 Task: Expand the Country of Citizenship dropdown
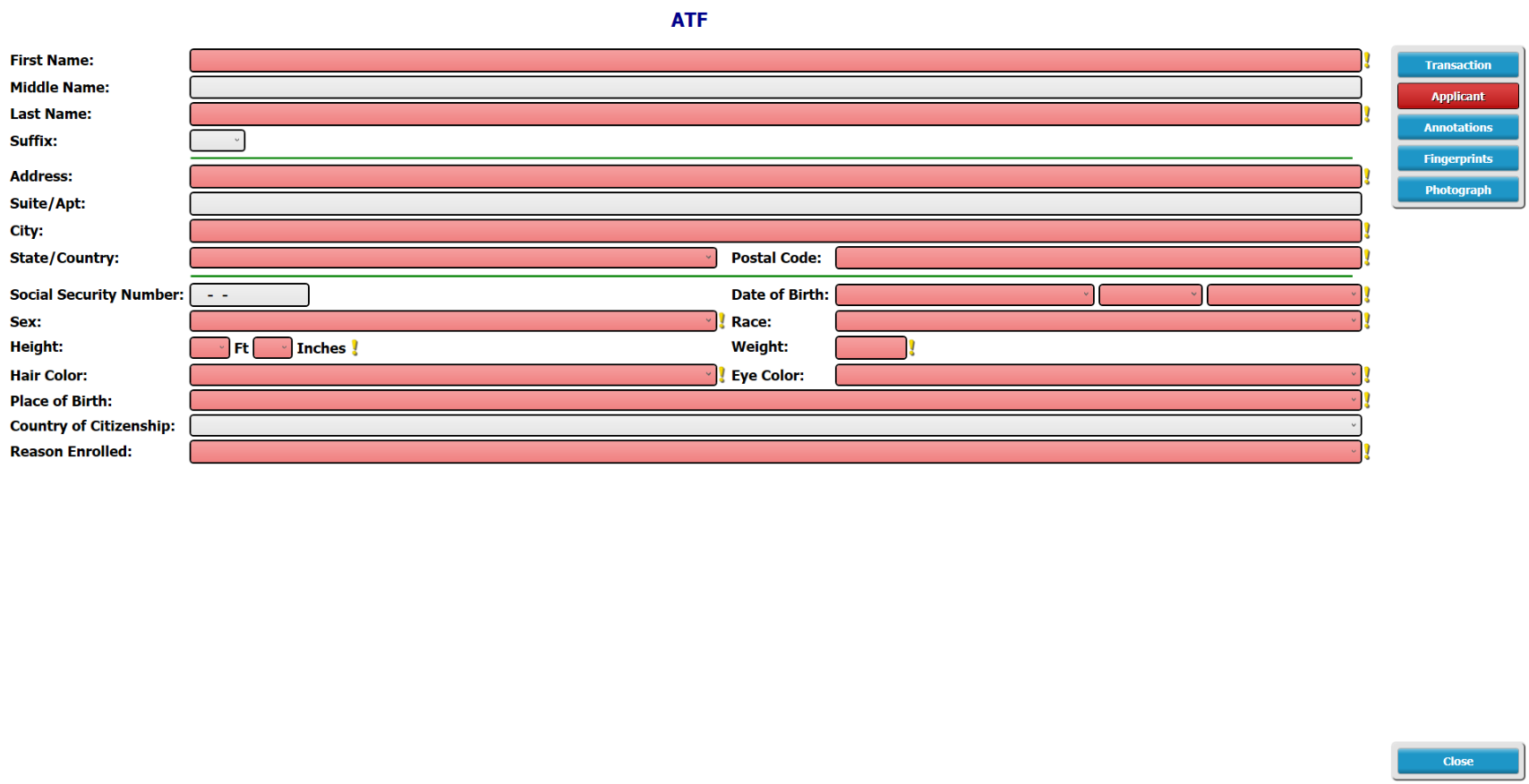(775, 426)
